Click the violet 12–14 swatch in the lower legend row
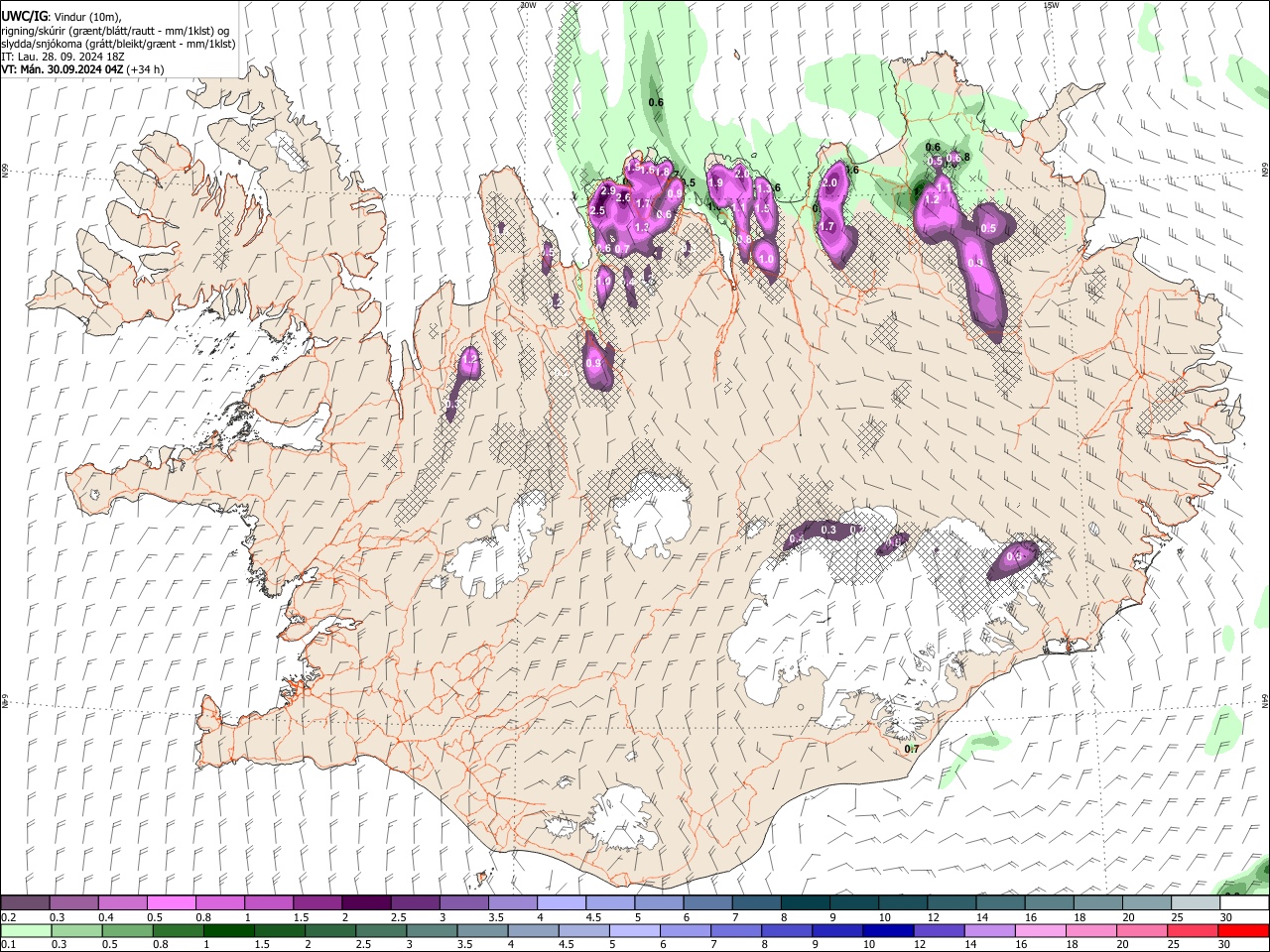Viewport: 1270px width, 952px height. pos(939,931)
